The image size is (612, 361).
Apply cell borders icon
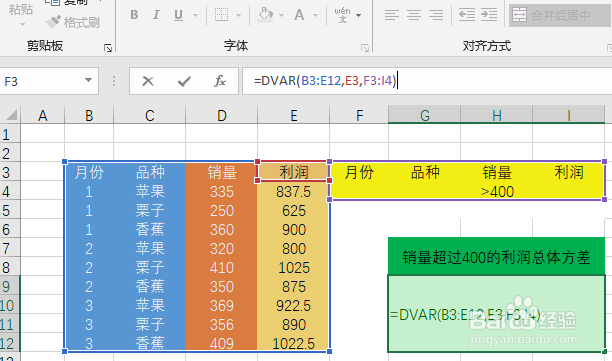click(x=222, y=15)
